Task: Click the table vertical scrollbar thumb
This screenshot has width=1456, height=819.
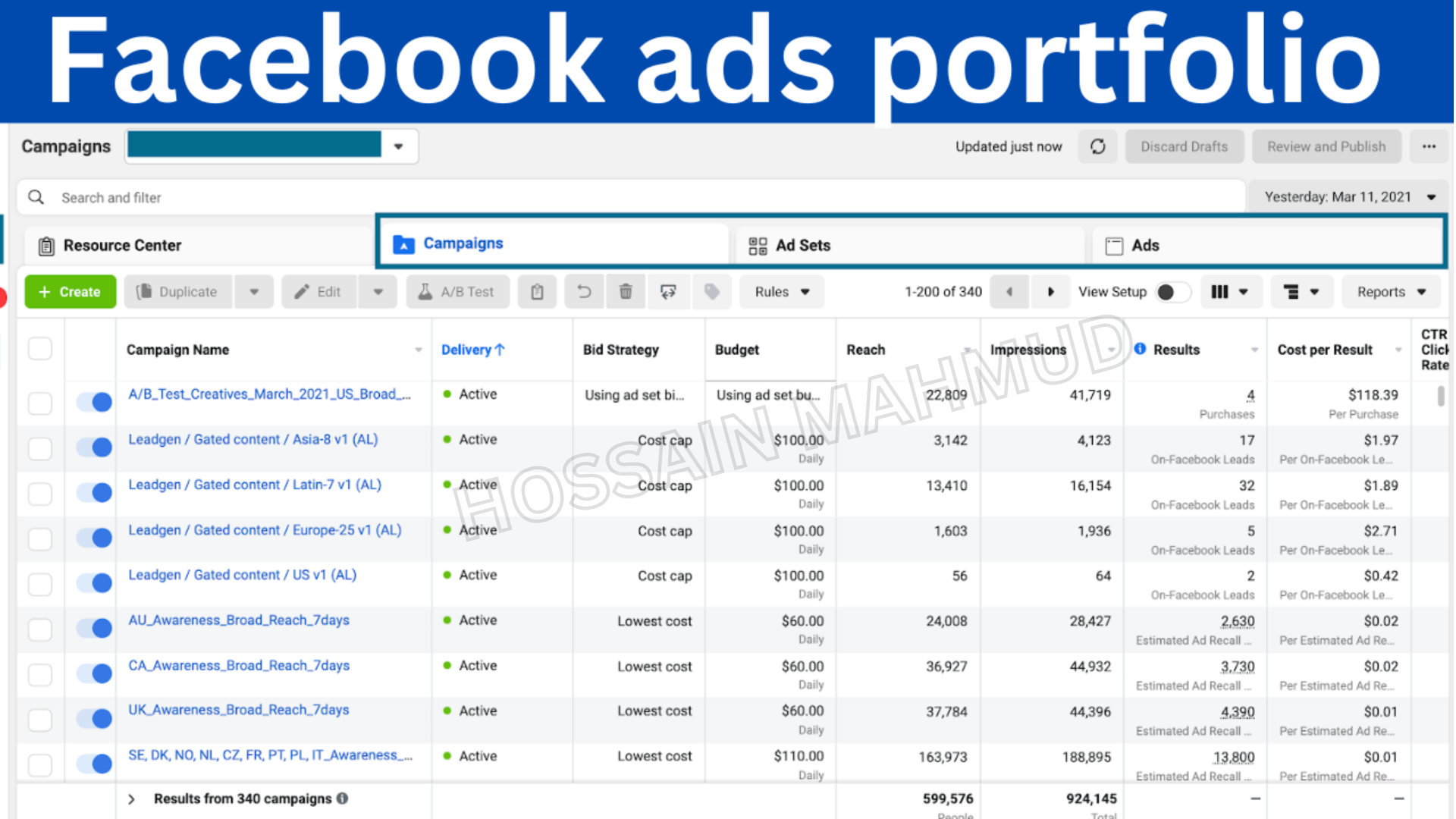Action: [1441, 396]
